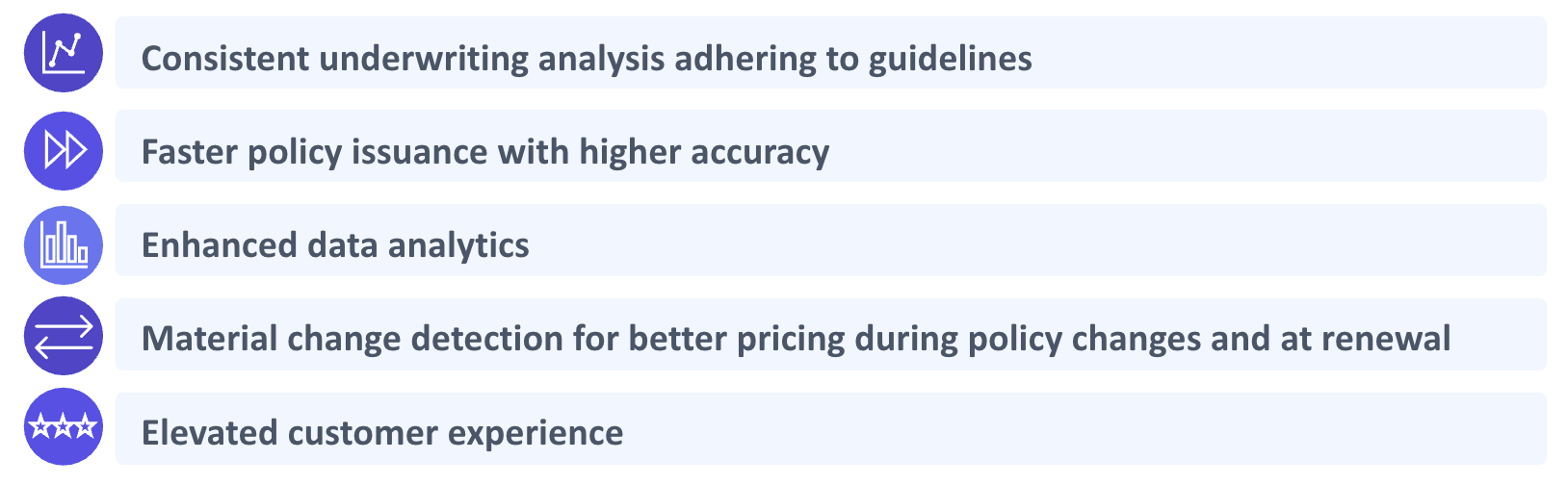Click the circular icon beside Elevated customer experience

pos(64,426)
